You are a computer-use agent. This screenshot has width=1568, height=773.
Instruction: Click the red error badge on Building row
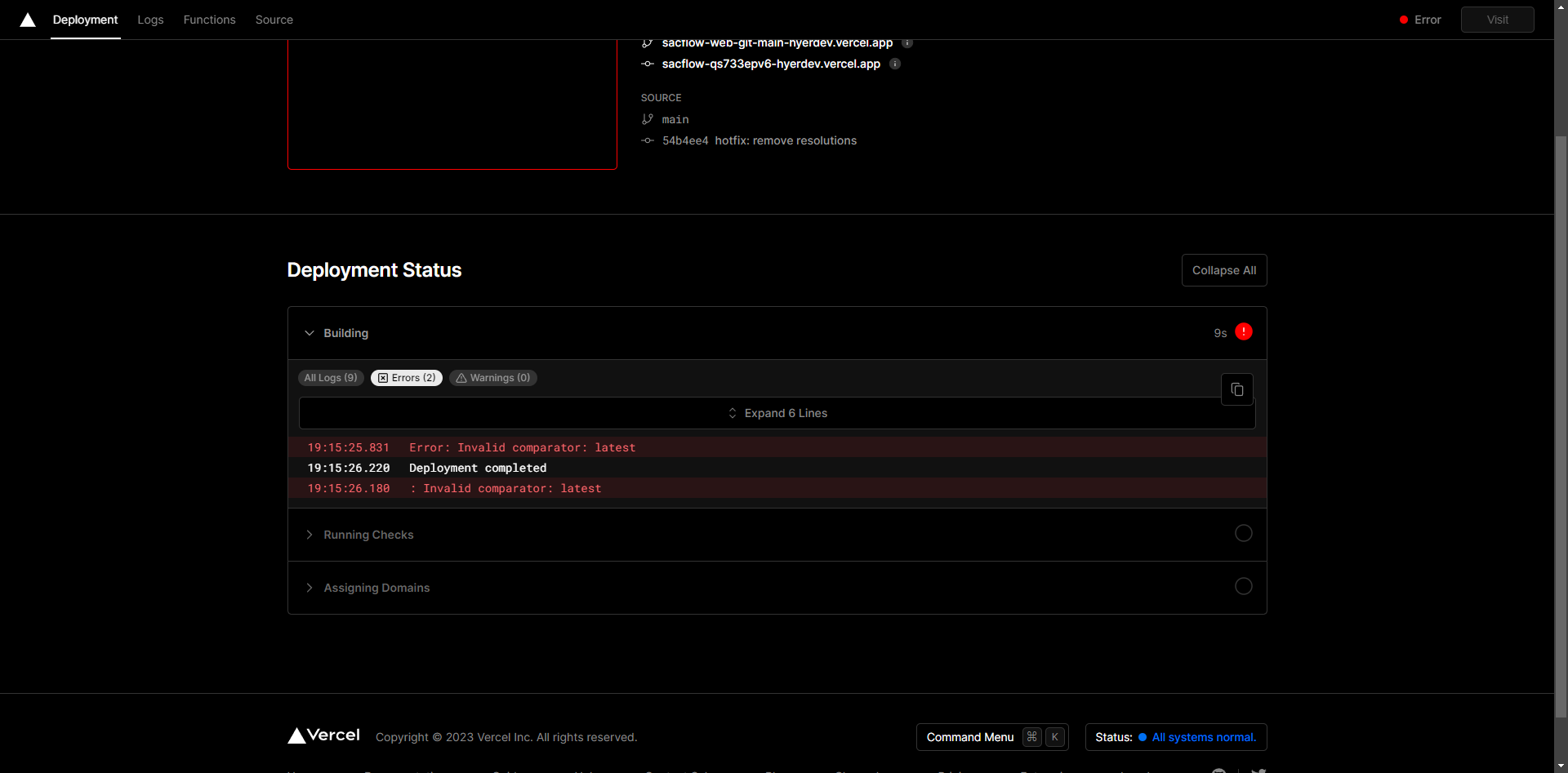tap(1243, 331)
